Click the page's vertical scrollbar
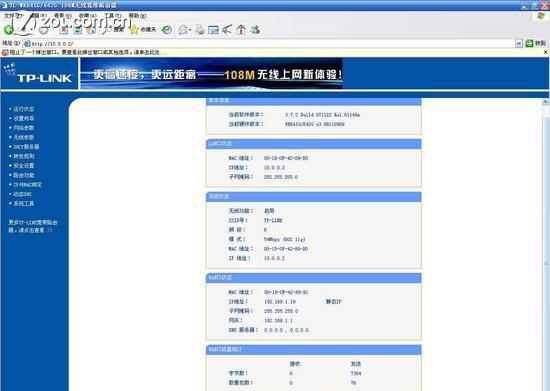Image resolution: width=550 pixels, height=391 pixels. click(546, 245)
